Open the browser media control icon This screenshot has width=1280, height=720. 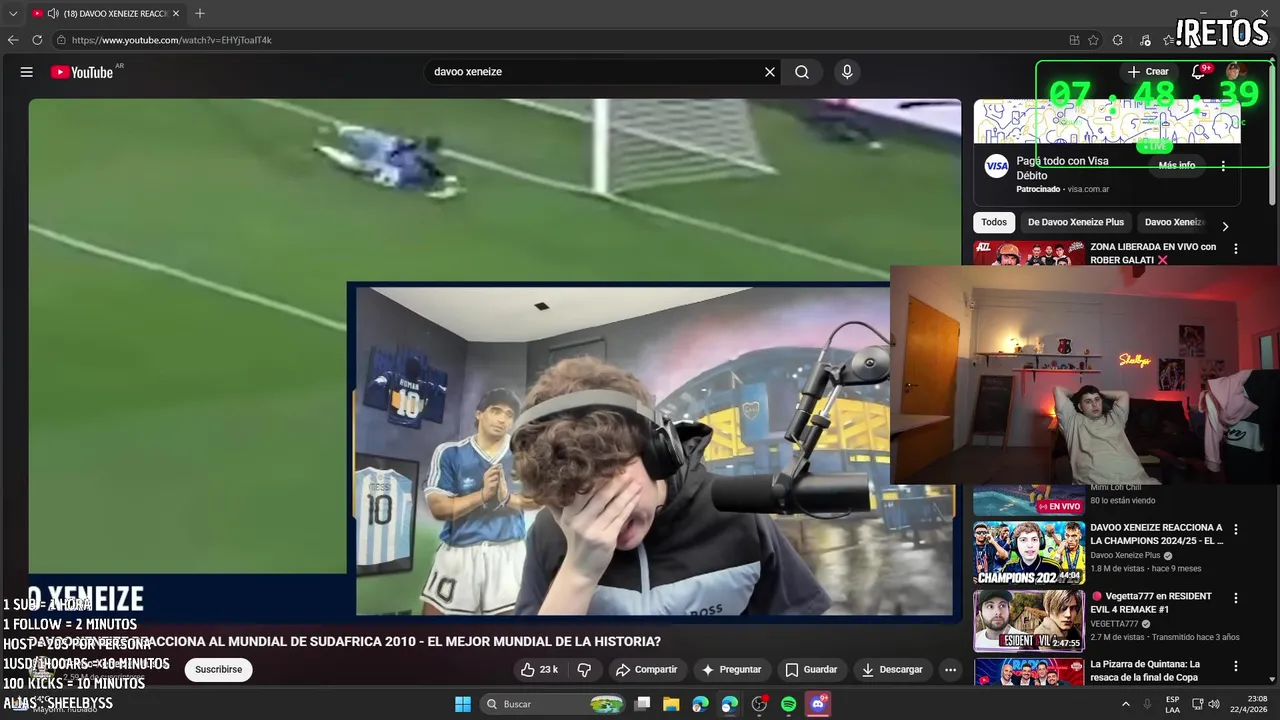tap(1145, 40)
